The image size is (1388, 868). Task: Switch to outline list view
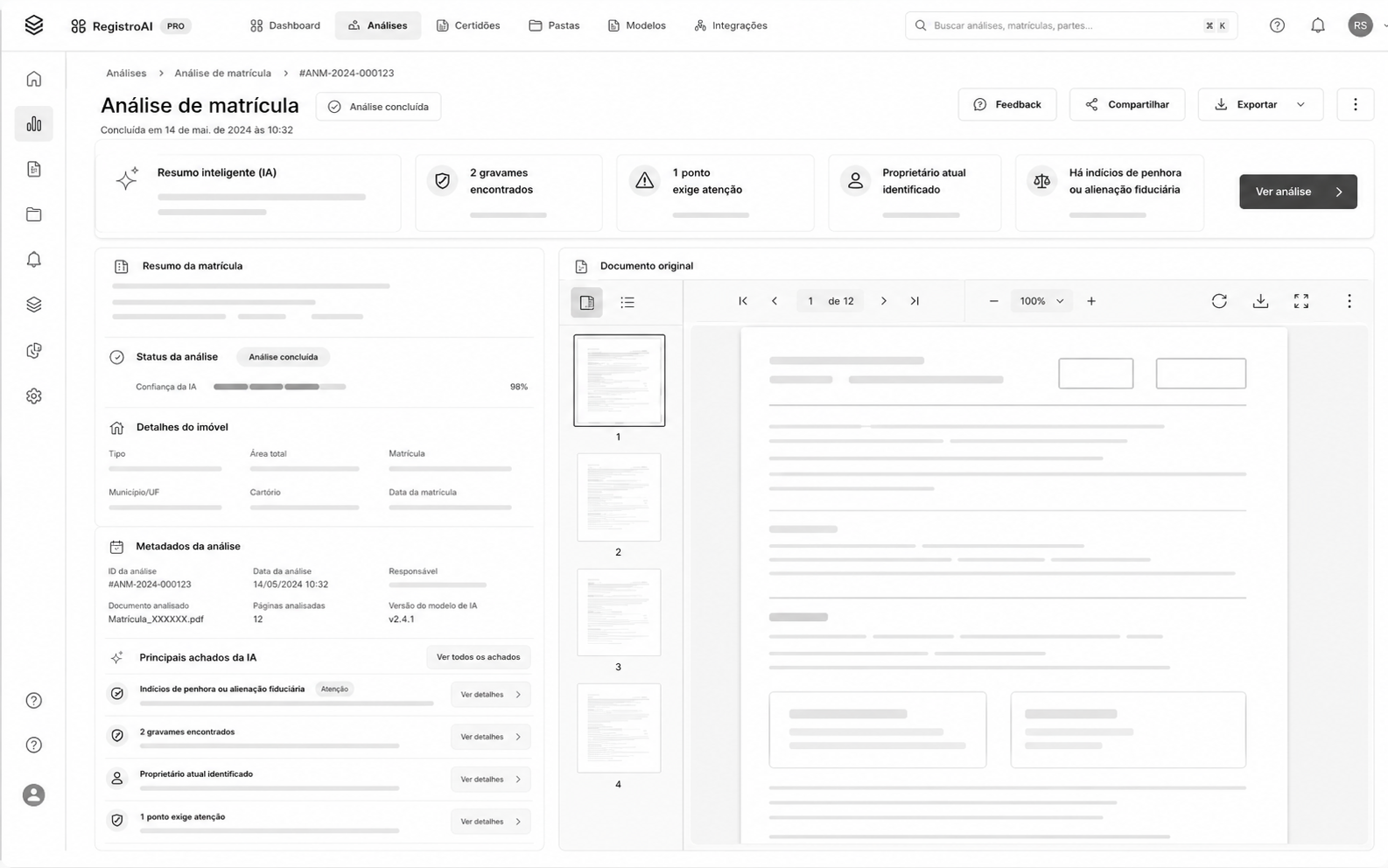pos(627,303)
